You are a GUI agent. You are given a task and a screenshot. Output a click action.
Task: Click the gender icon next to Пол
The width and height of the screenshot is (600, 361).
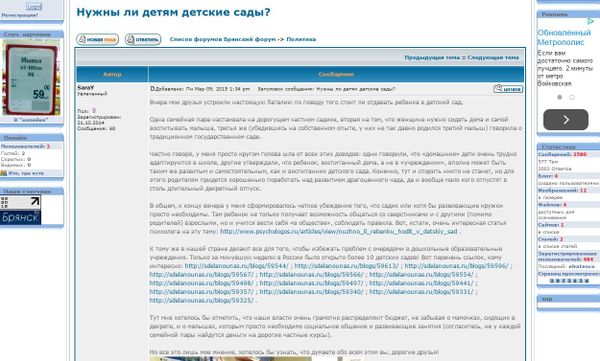pyautogui.click(x=94, y=111)
